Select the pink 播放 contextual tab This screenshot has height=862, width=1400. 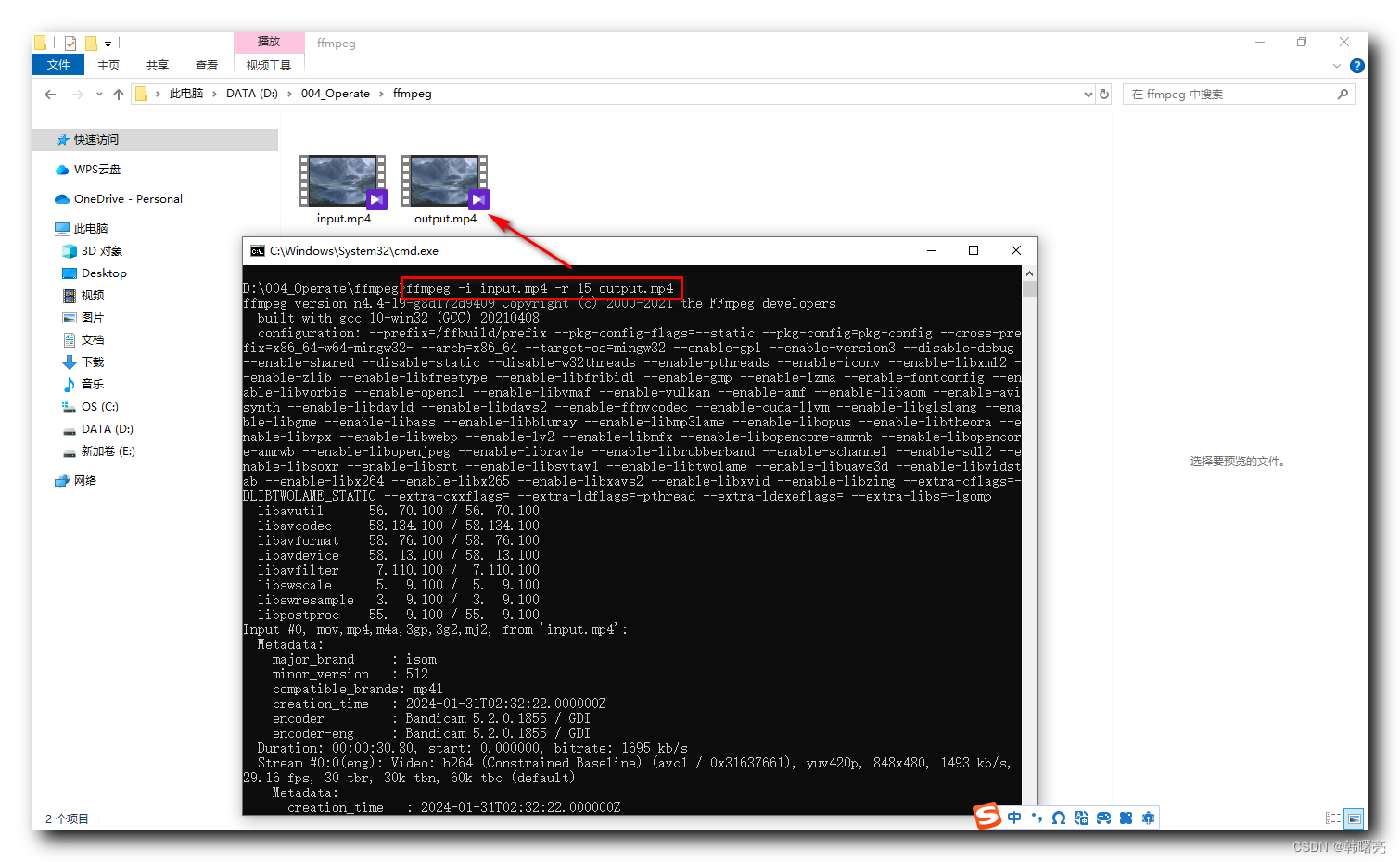coord(269,42)
